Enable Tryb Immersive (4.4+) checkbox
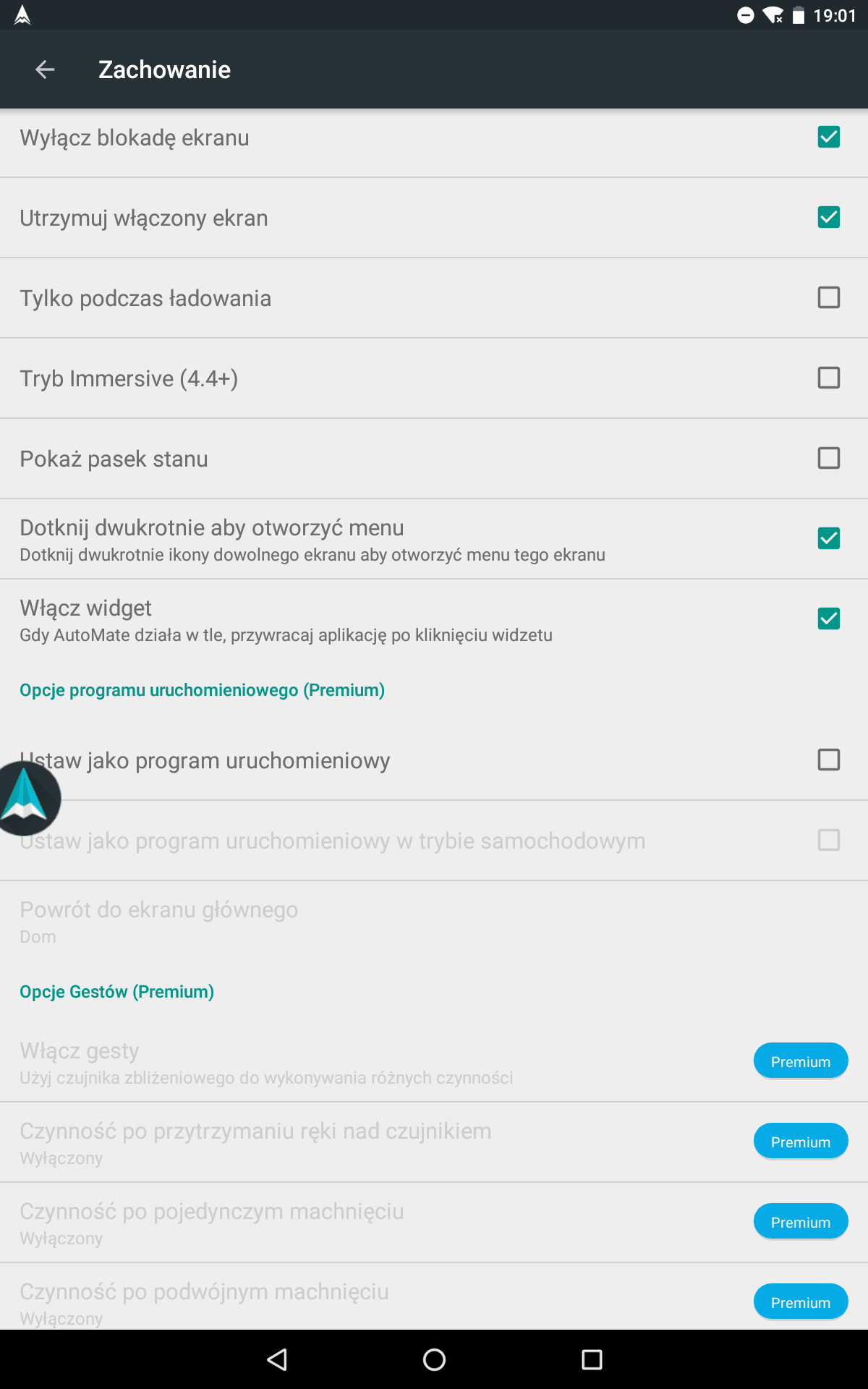The image size is (868, 1389). (x=829, y=378)
